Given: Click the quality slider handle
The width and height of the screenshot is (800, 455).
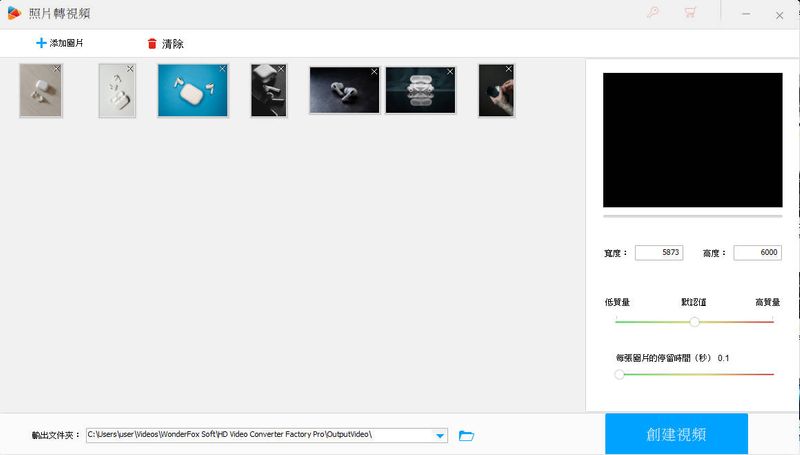Looking at the screenshot, I should pos(694,322).
